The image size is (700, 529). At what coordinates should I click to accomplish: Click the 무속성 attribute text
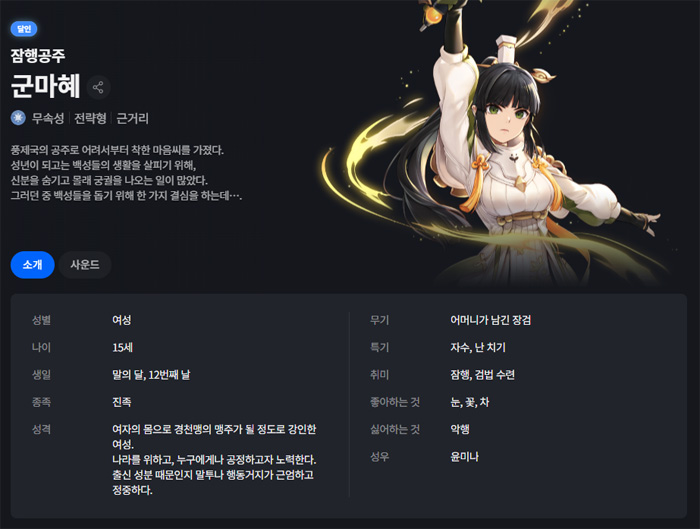pos(48,118)
